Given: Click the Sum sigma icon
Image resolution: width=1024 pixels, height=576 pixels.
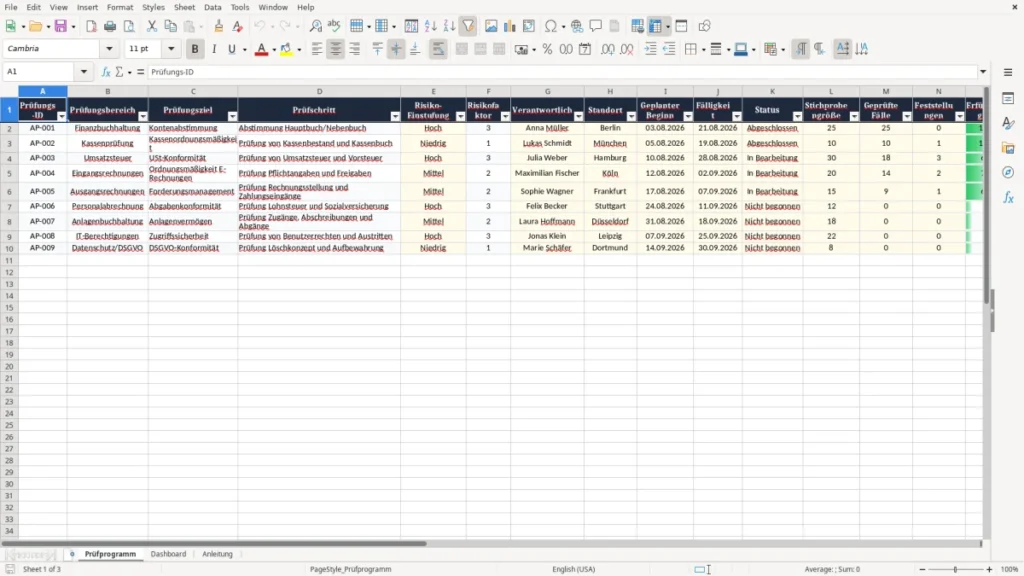Looking at the screenshot, I should (120, 72).
